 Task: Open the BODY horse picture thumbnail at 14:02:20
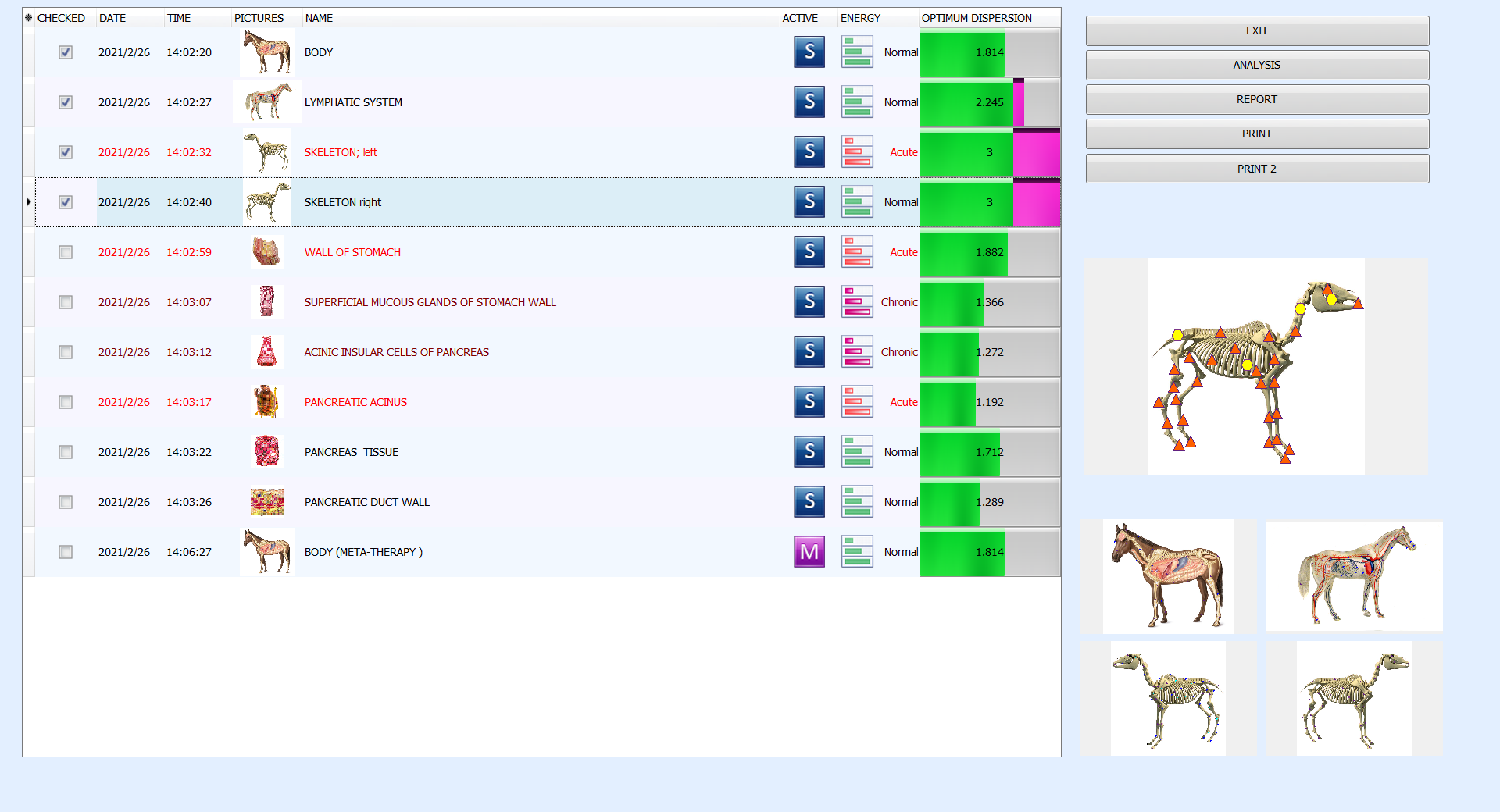pos(267,52)
